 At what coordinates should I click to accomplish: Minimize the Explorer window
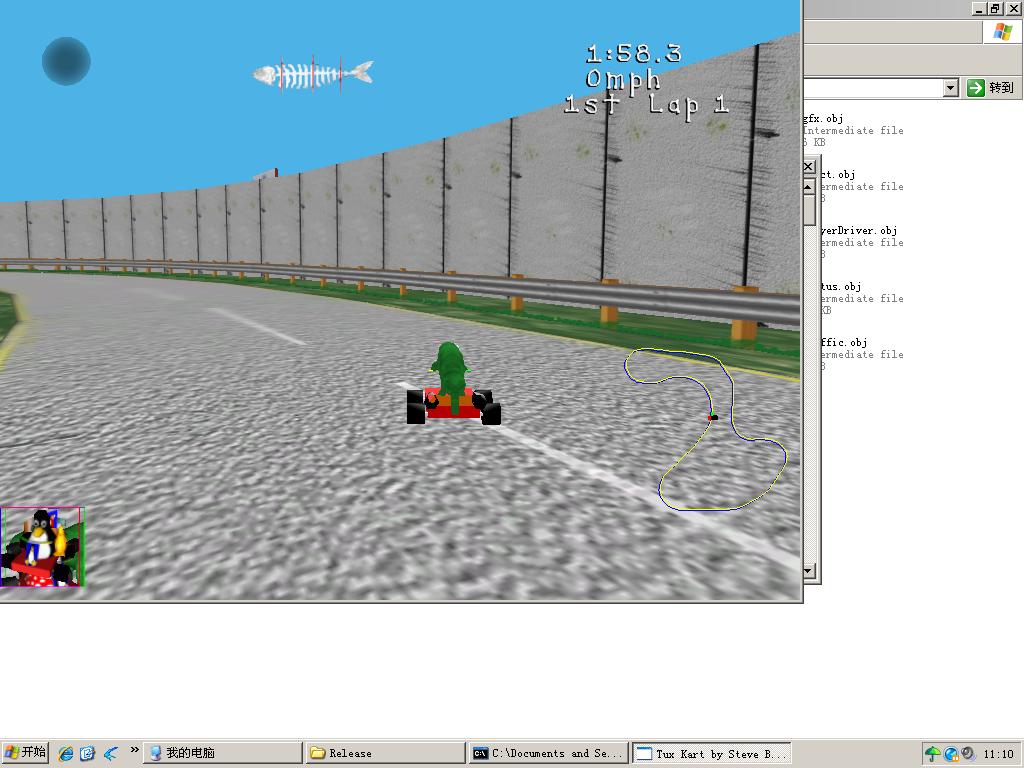[x=979, y=8]
